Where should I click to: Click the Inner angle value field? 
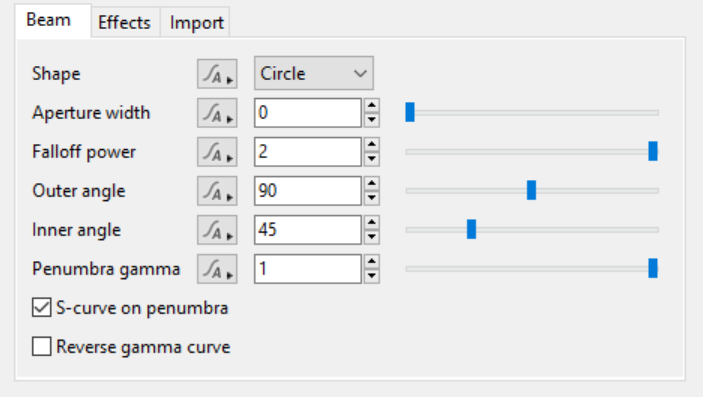click(308, 230)
